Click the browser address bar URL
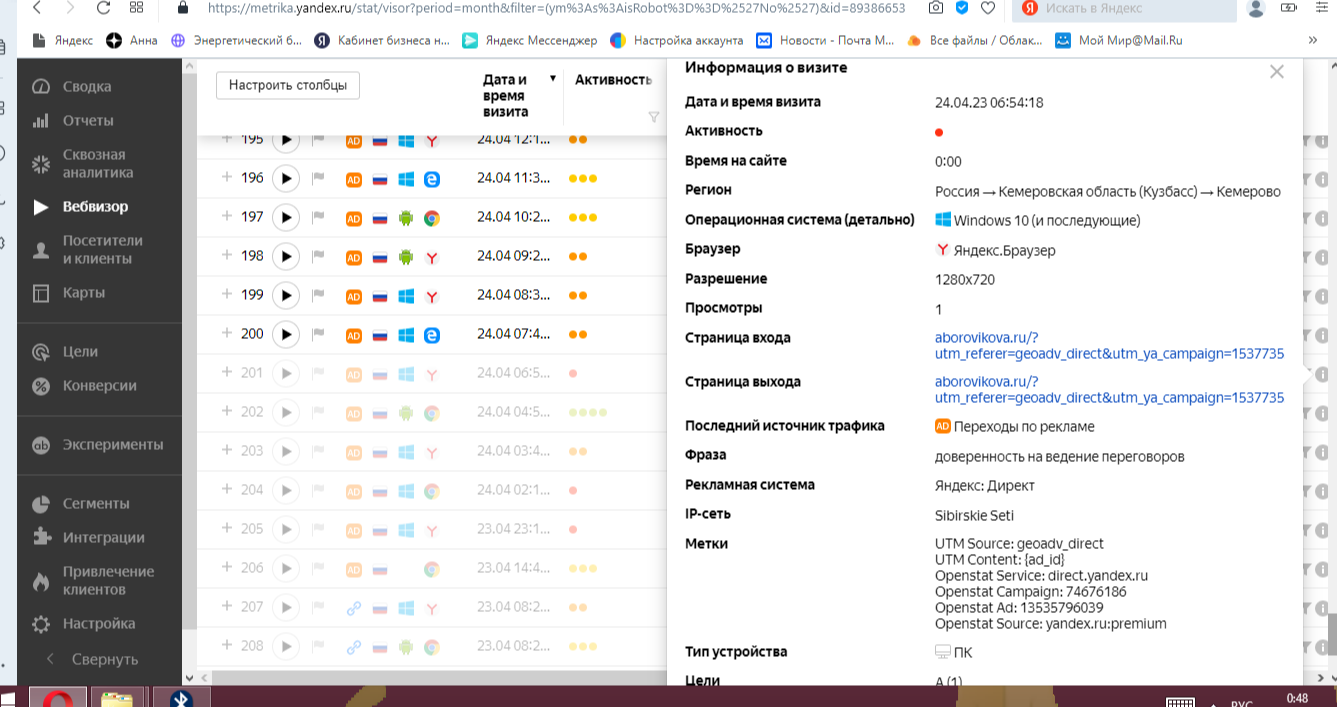1337x707 pixels. [556, 8]
